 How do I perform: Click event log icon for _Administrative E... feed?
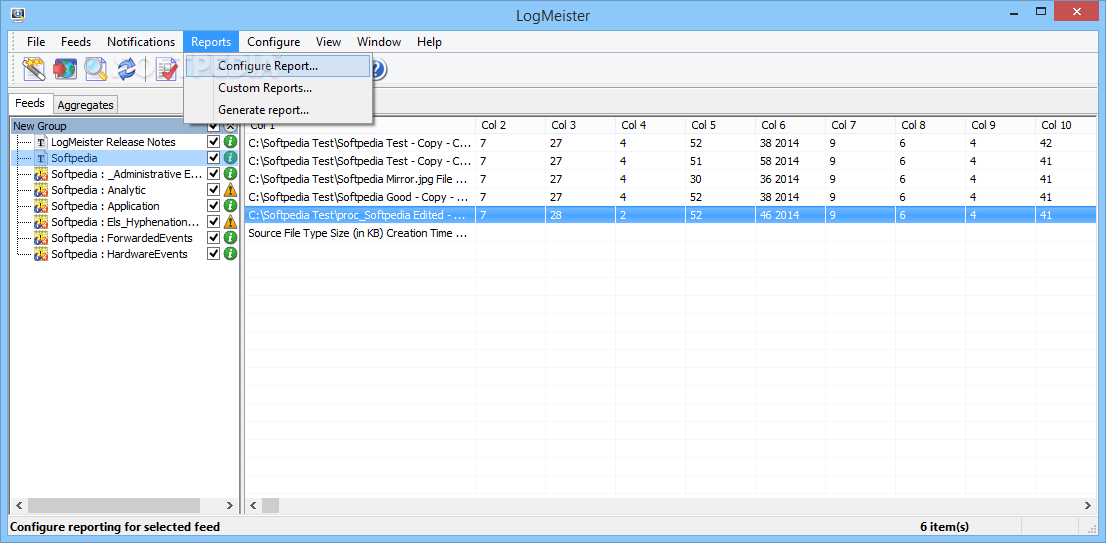coord(41,173)
